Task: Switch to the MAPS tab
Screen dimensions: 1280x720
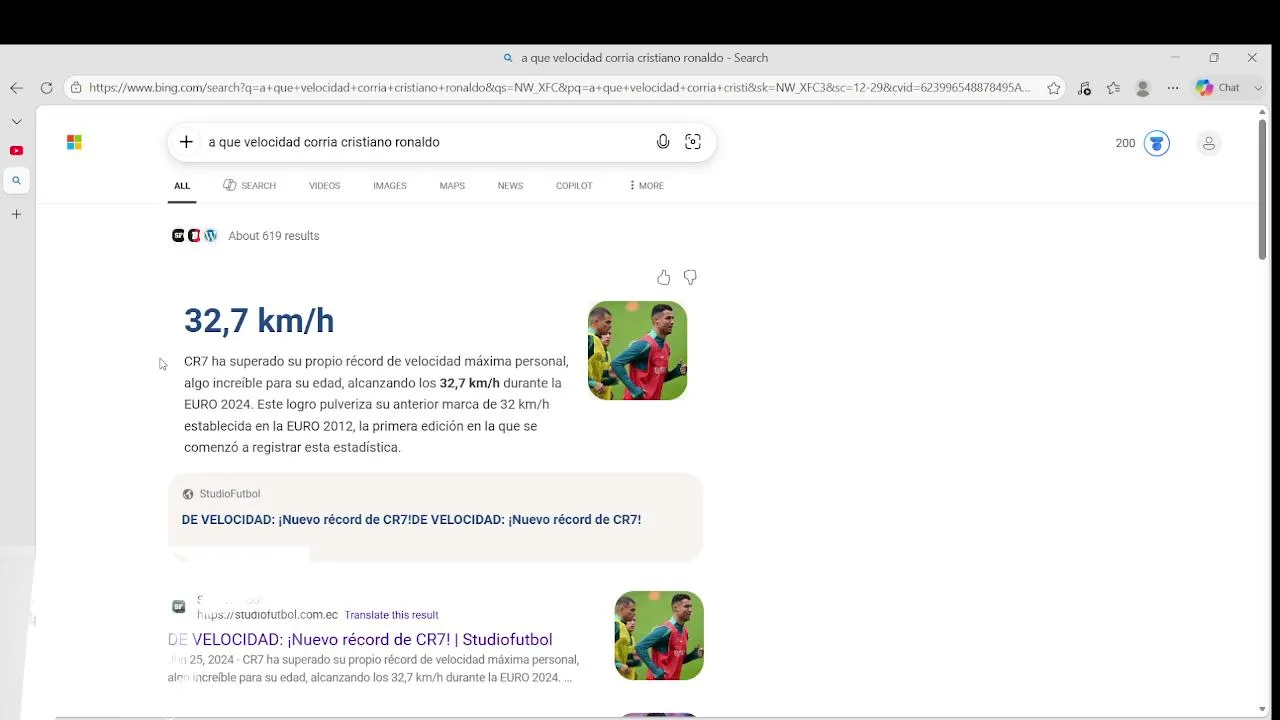Action: [x=452, y=186]
